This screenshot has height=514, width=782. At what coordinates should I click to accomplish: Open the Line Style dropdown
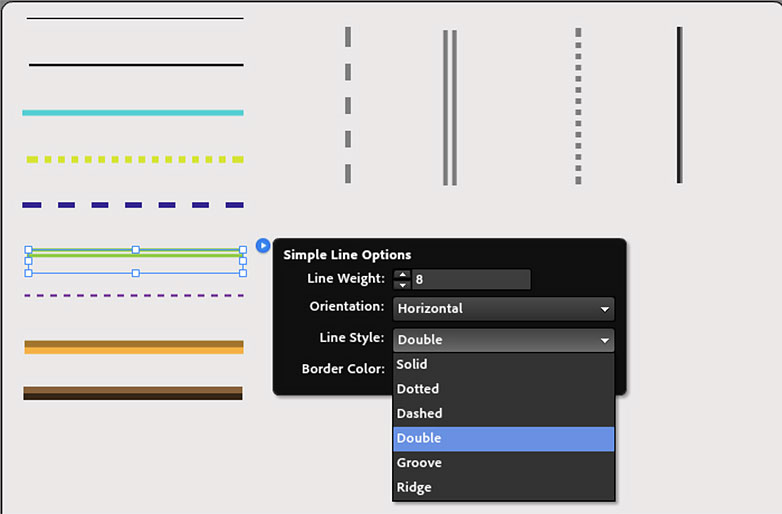504,340
